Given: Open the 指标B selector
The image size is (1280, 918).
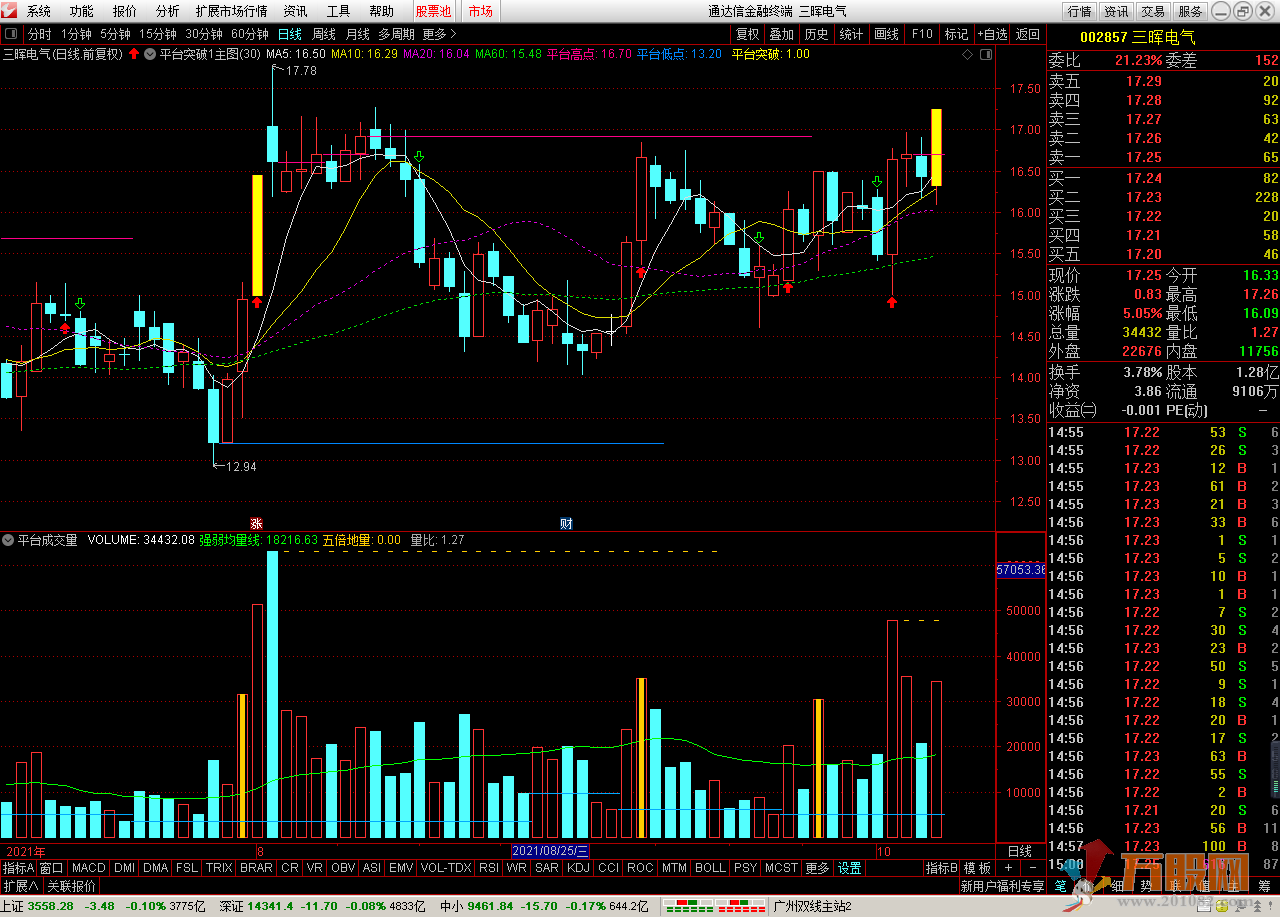Looking at the screenshot, I should (x=941, y=868).
